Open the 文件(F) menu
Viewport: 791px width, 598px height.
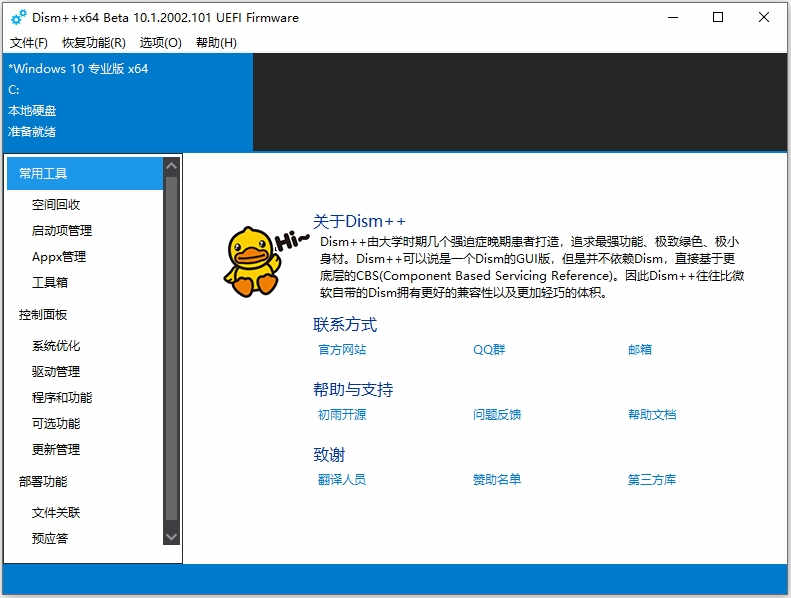[x=29, y=43]
